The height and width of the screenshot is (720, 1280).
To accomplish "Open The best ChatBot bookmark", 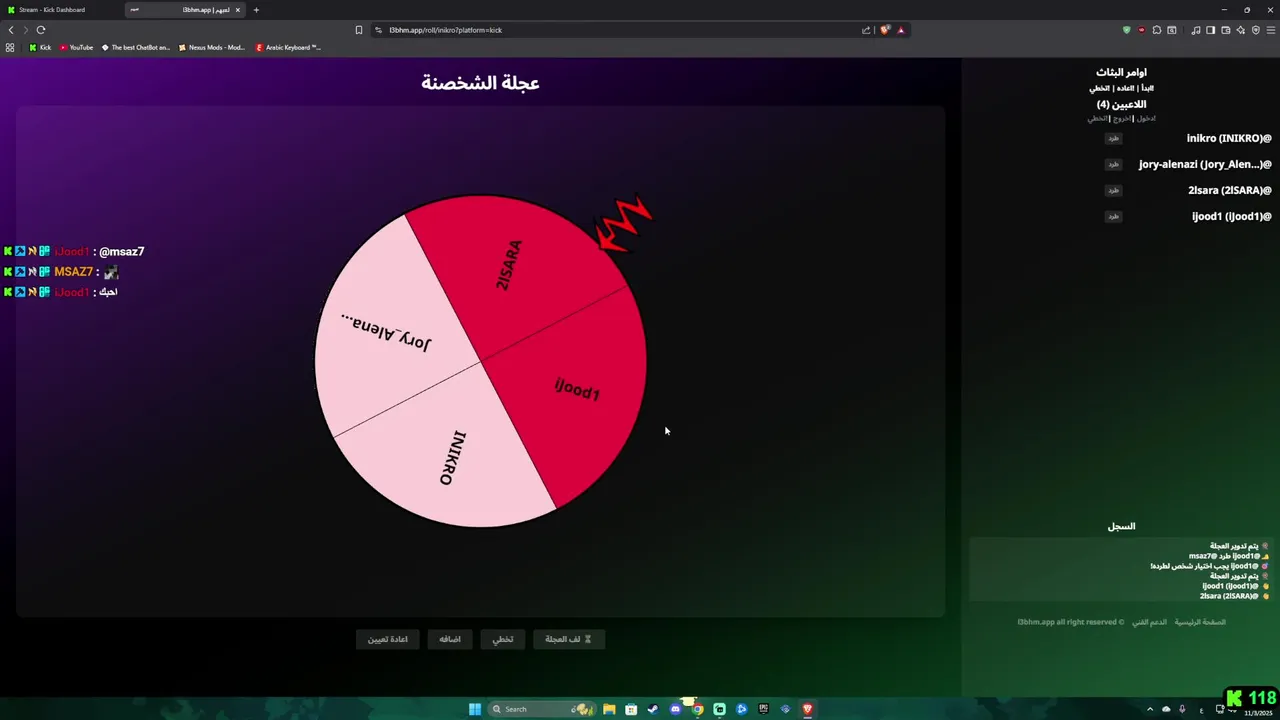I will pyautogui.click(x=136, y=47).
